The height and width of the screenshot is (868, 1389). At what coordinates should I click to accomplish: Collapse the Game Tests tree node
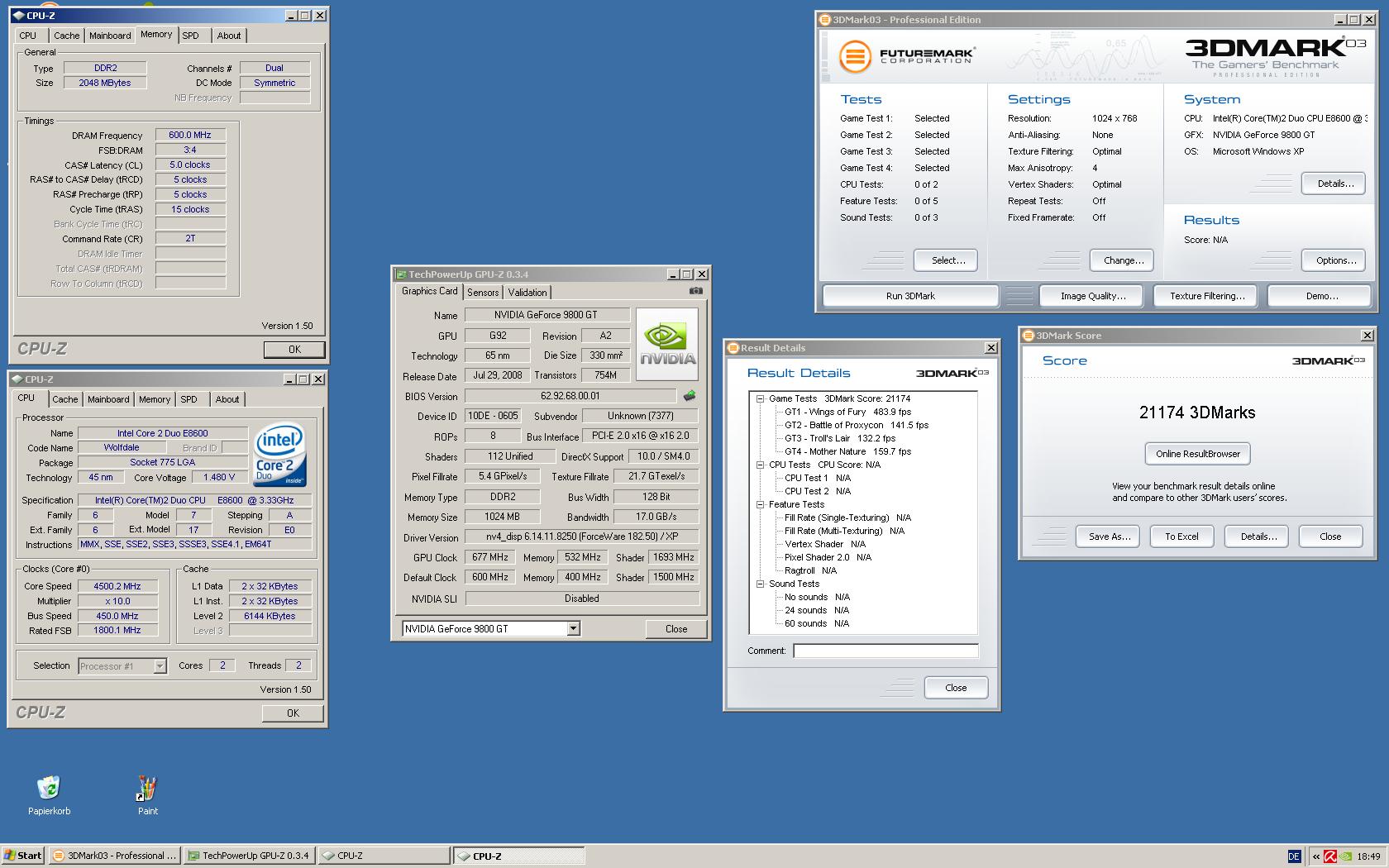tap(760, 398)
